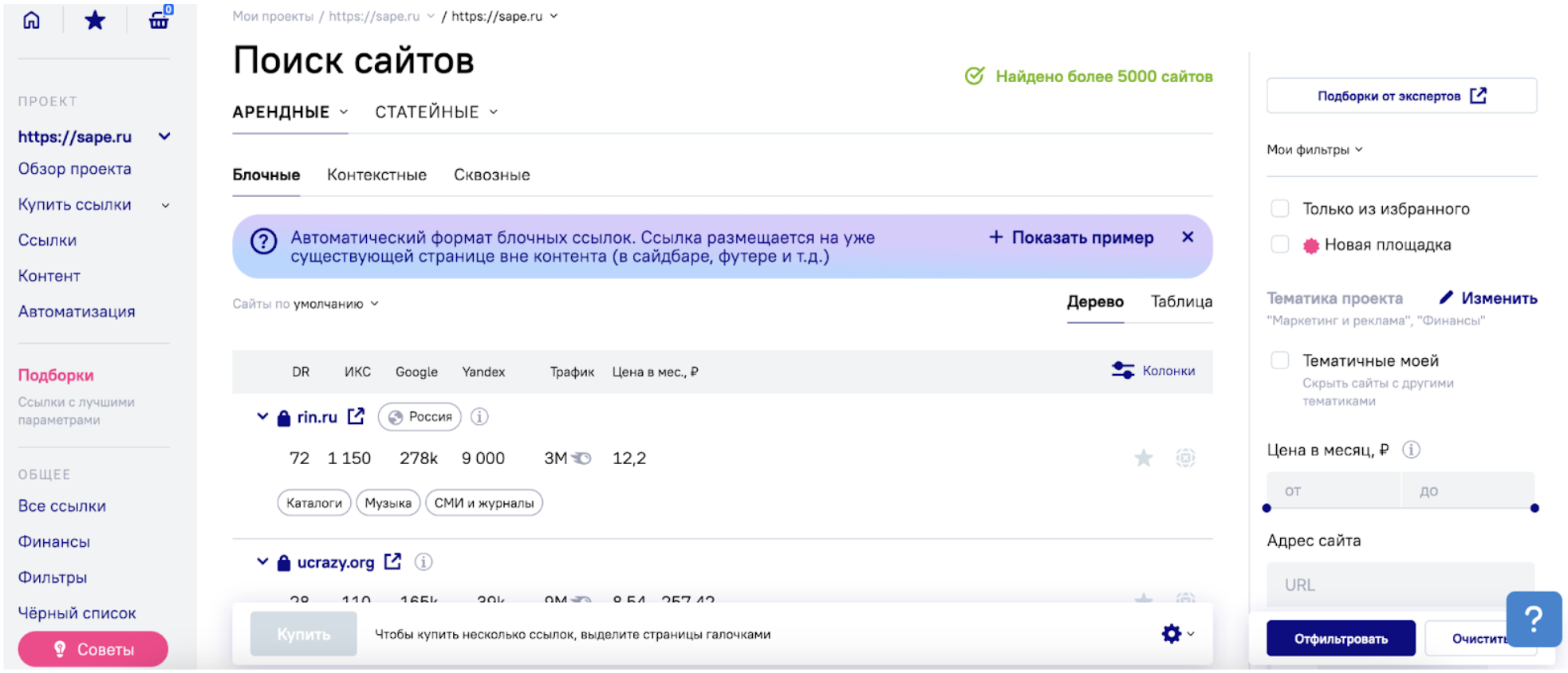Switch to Таблица view tab
This screenshot has height=673, width=1568.
[x=1180, y=301]
